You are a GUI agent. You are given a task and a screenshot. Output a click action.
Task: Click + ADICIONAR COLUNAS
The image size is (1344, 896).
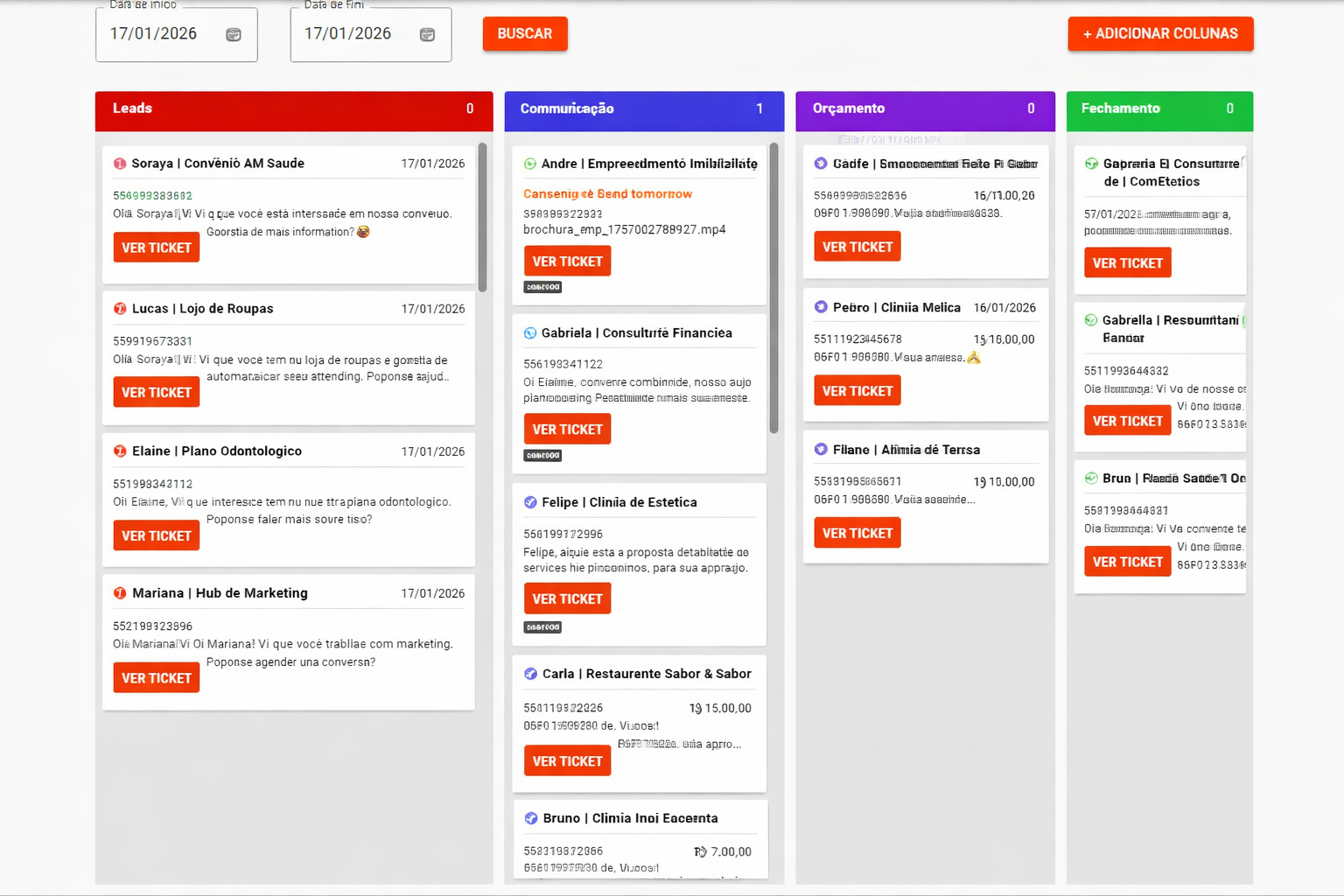(x=1160, y=33)
